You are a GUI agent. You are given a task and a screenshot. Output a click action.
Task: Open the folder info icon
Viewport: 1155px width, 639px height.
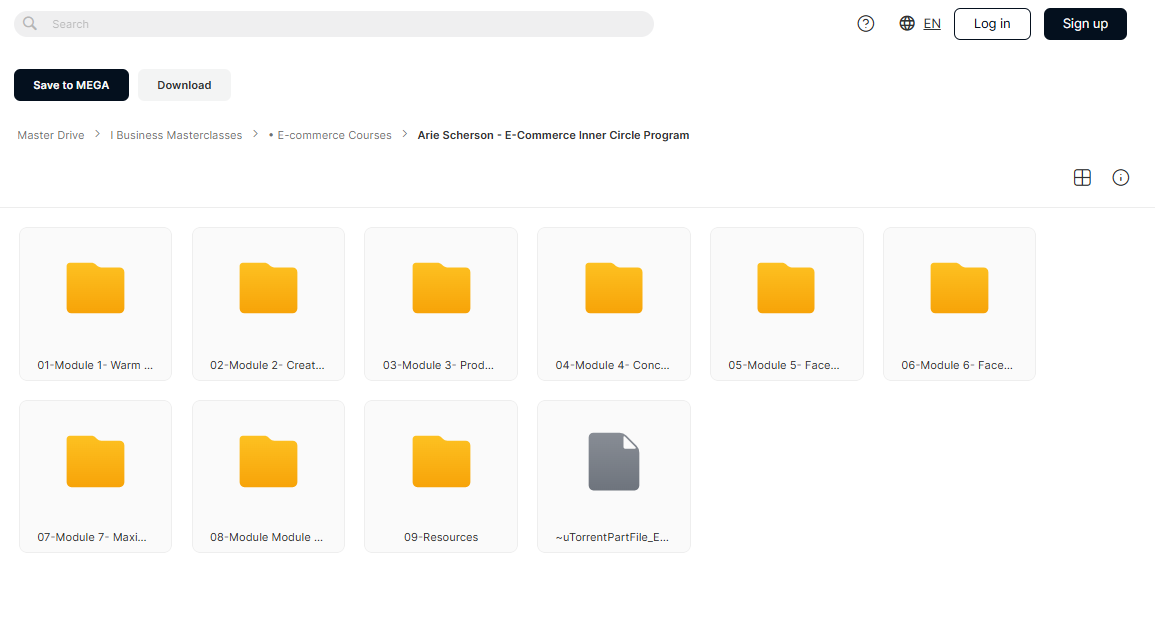click(1120, 178)
